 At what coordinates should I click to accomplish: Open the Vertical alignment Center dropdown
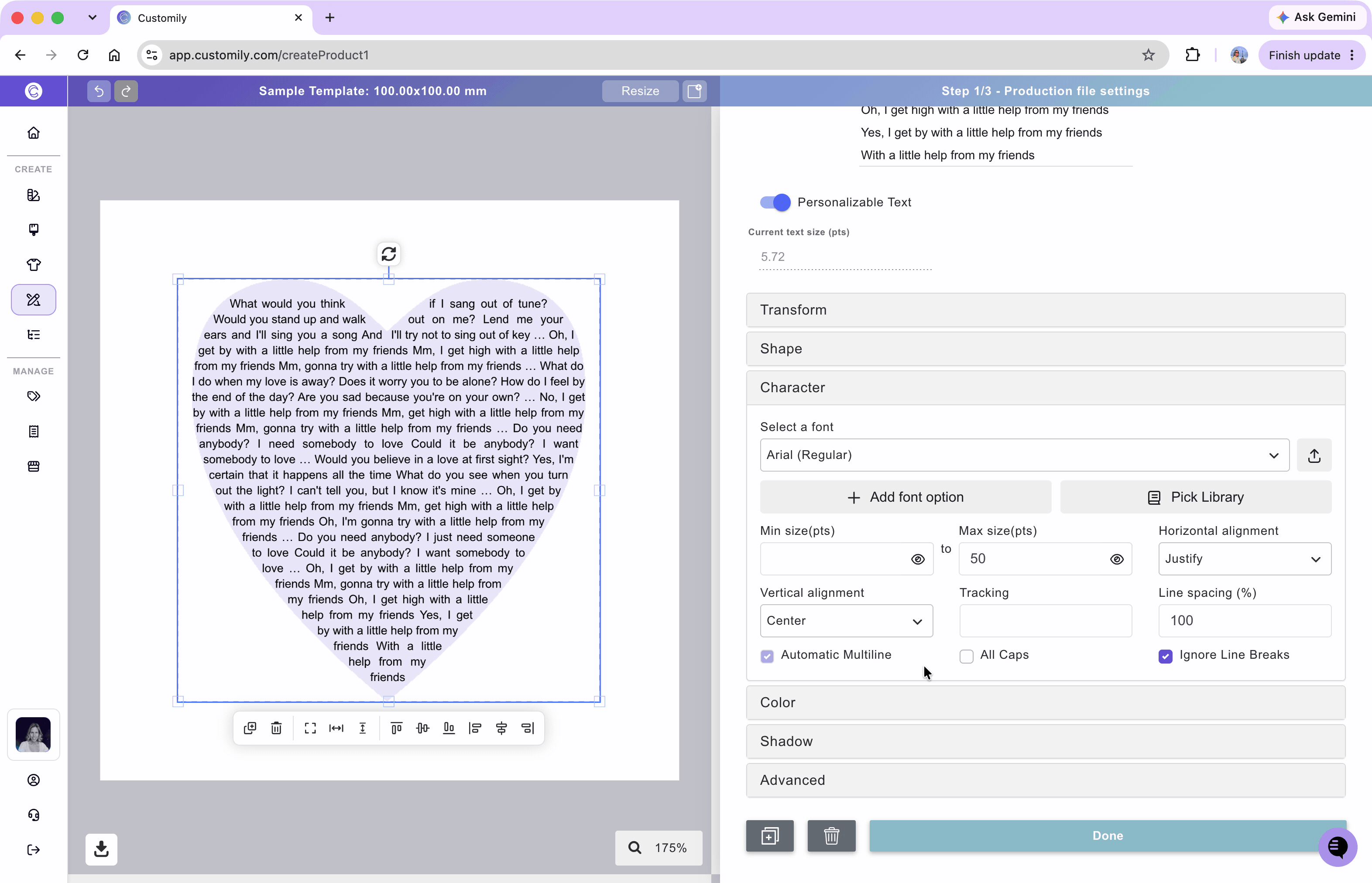click(847, 621)
